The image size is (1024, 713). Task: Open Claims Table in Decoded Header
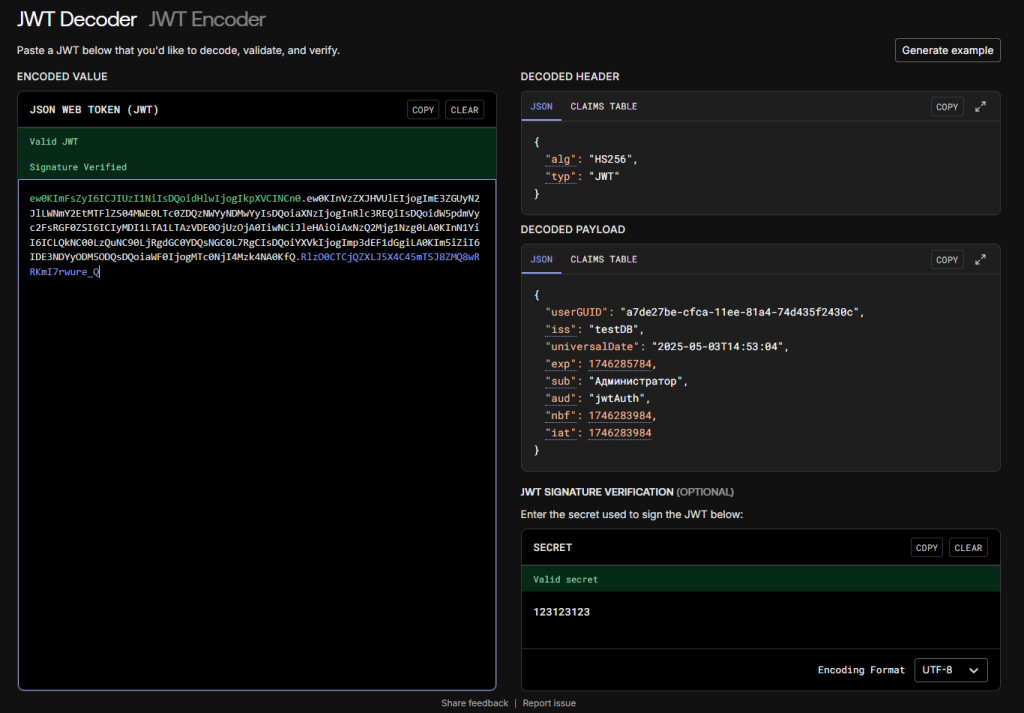(603, 106)
